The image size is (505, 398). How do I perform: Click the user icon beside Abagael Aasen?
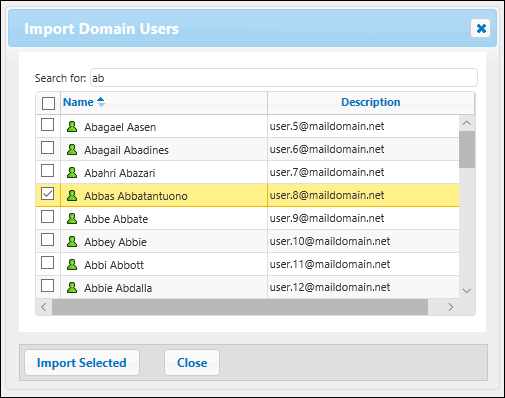point(72,127)
